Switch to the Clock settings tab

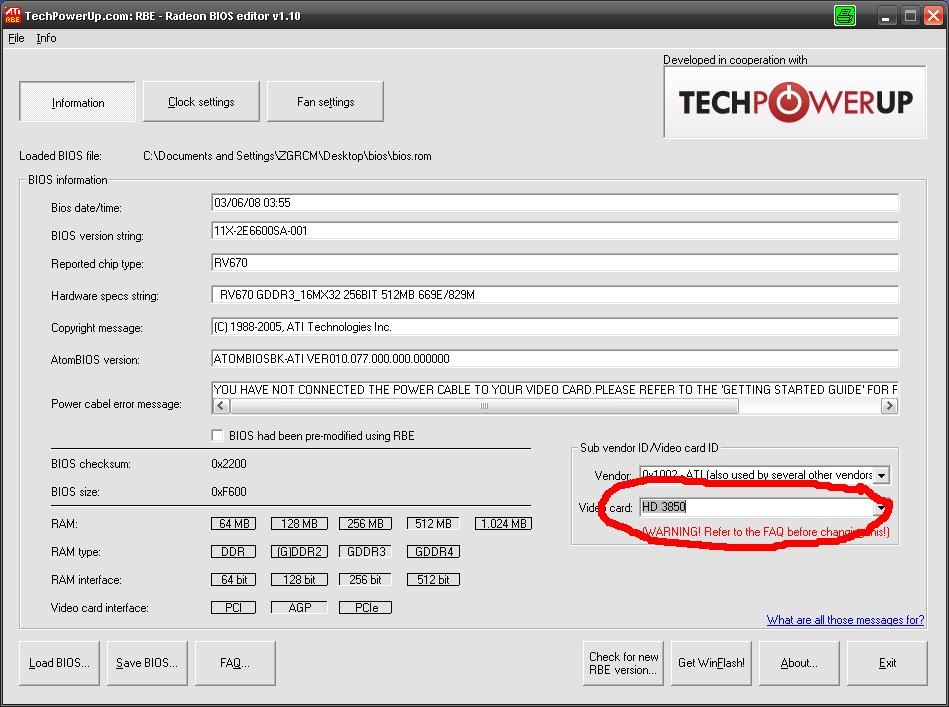click(x=201, y=102)
